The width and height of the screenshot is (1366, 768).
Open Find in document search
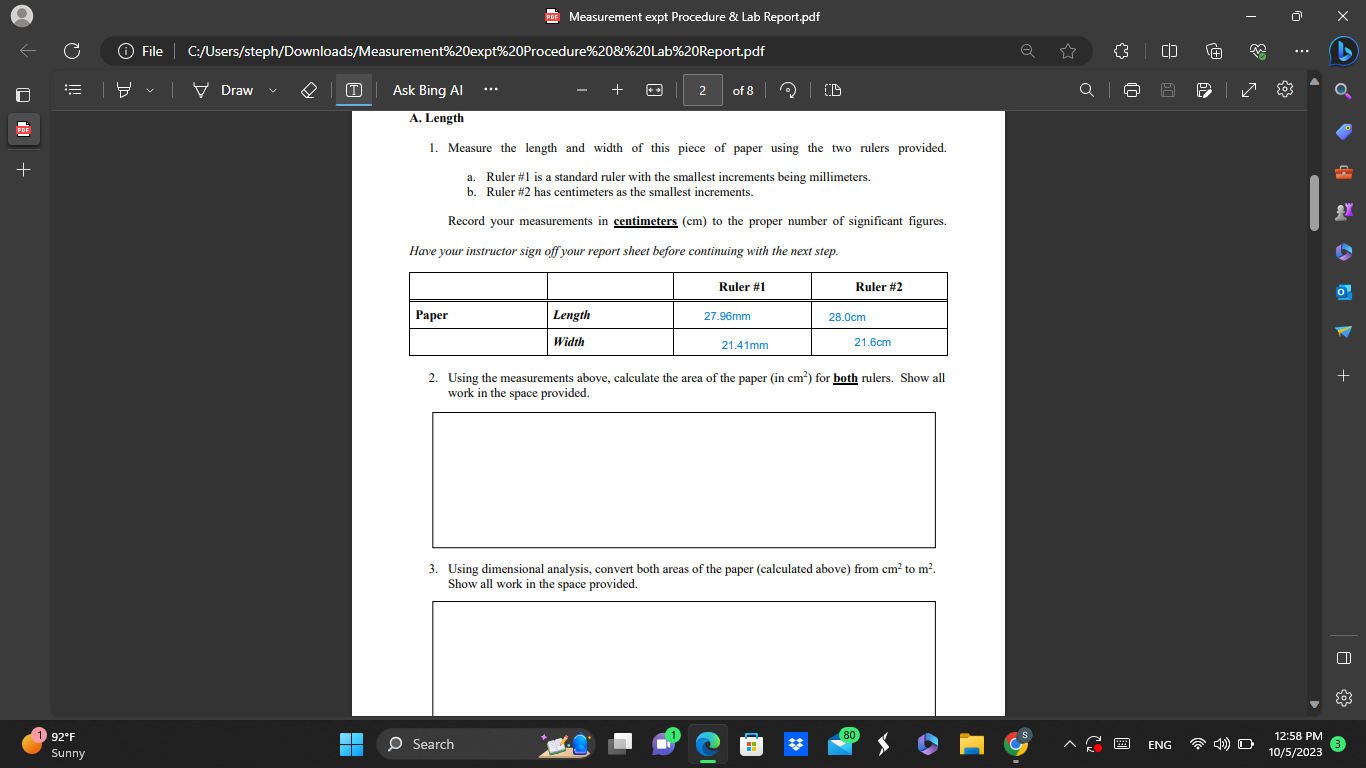1086,90
